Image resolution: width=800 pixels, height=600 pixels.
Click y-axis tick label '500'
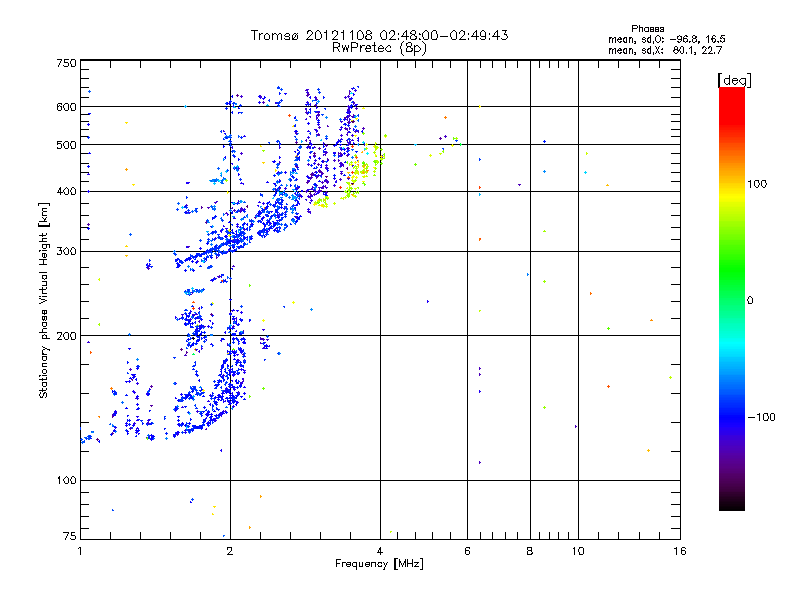[x=66, y=145]
